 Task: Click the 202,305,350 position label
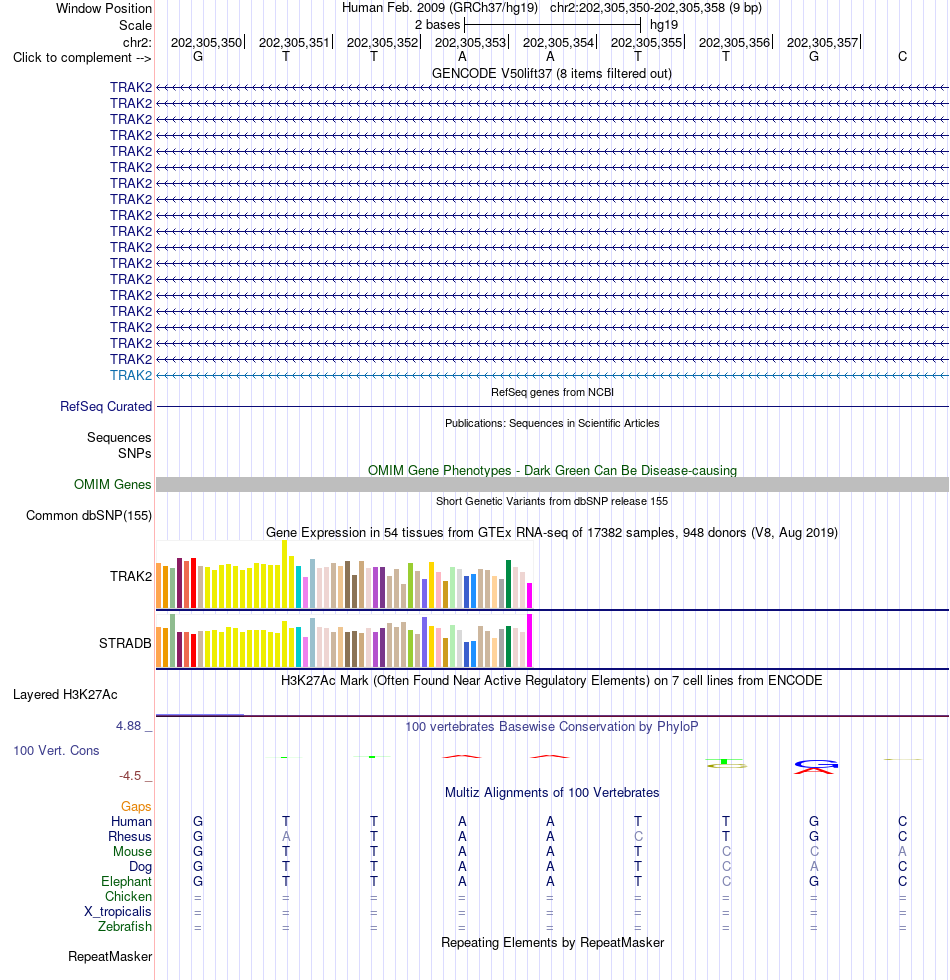tap(206, 42)
